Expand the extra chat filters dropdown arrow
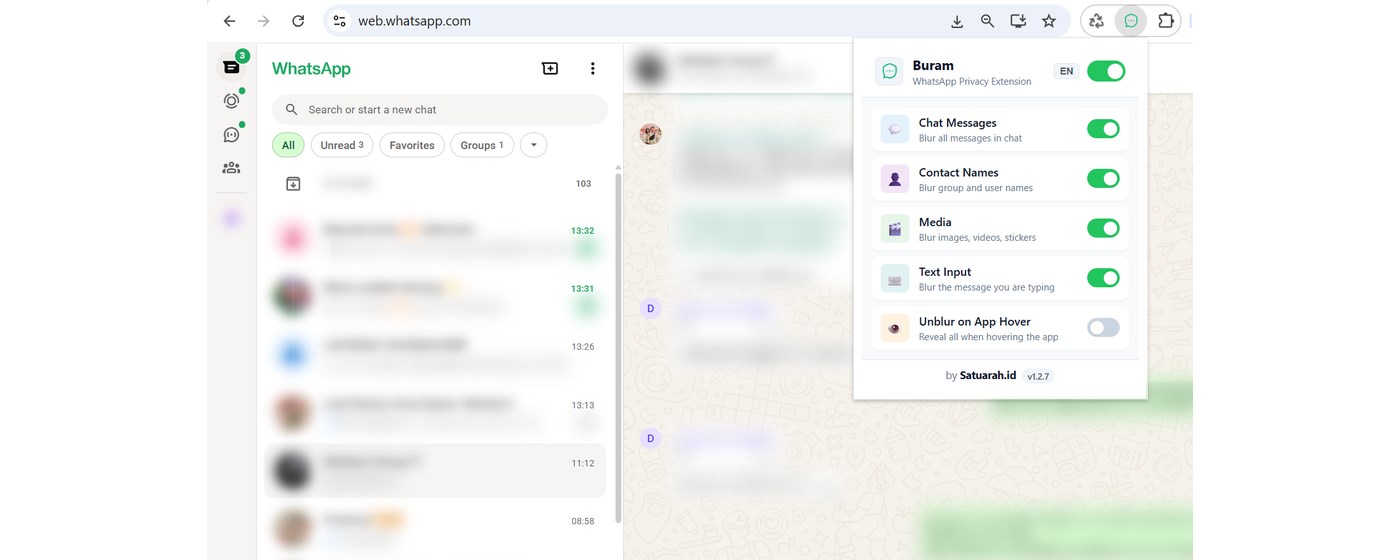 534,145
